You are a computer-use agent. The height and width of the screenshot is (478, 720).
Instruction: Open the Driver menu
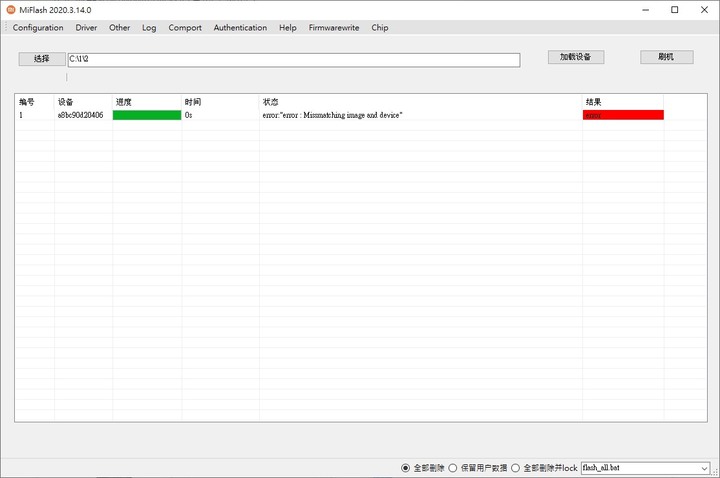pos(86,28)
